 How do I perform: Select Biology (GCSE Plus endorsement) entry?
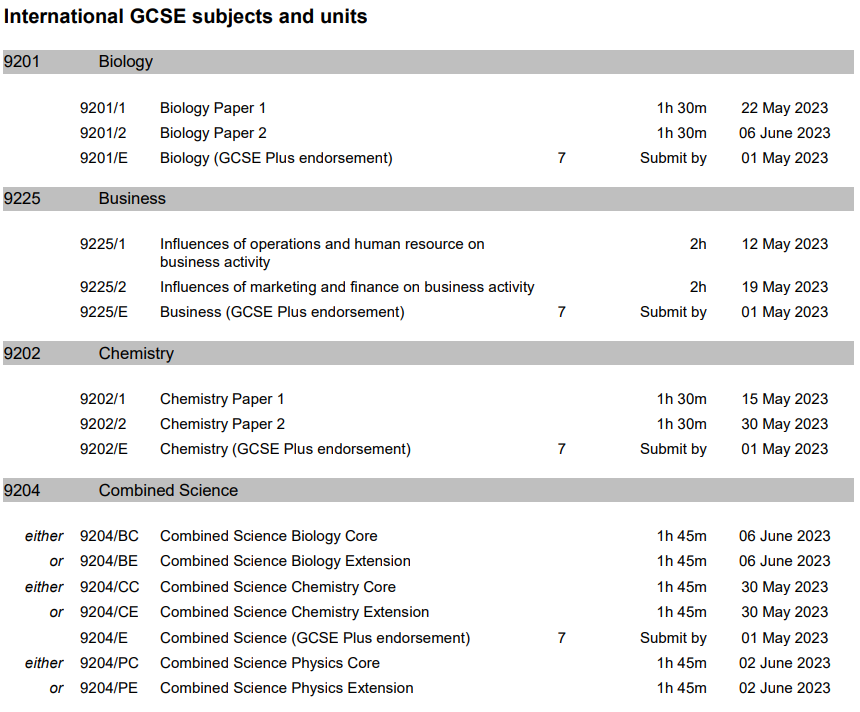point(276,158)
